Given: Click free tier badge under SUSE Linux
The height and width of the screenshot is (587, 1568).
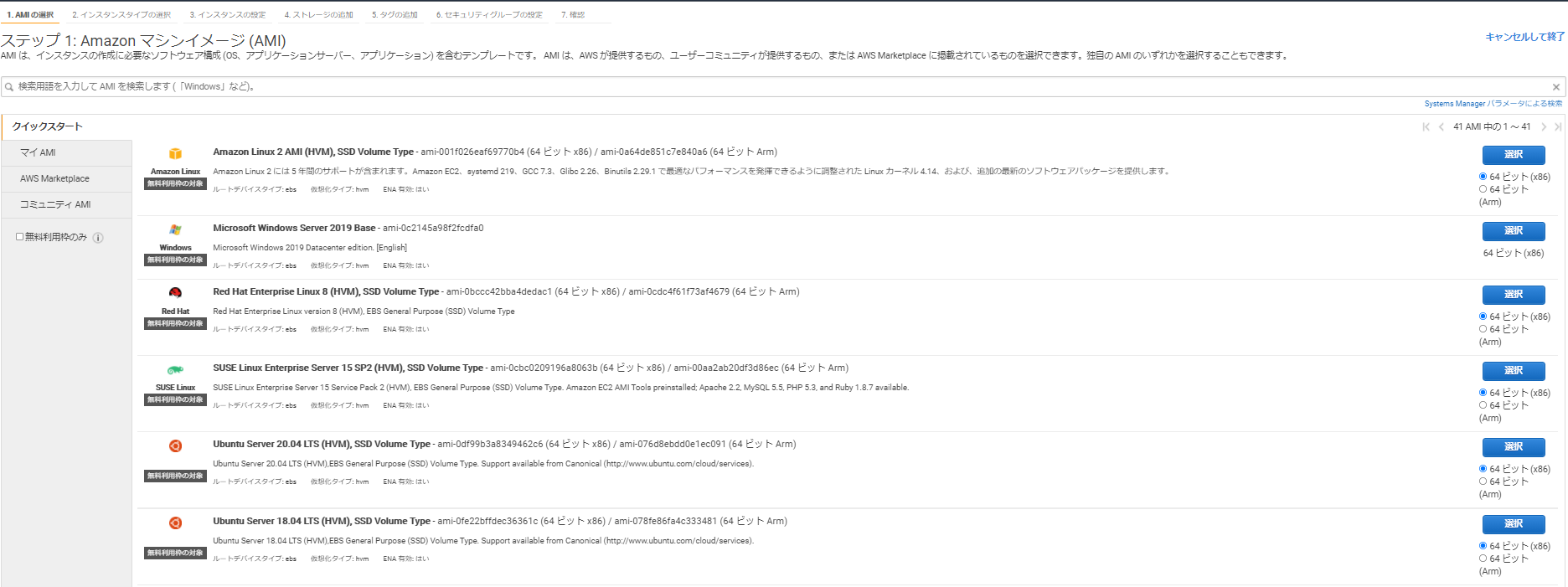Looking at the screenshot, I should point(175,400).
